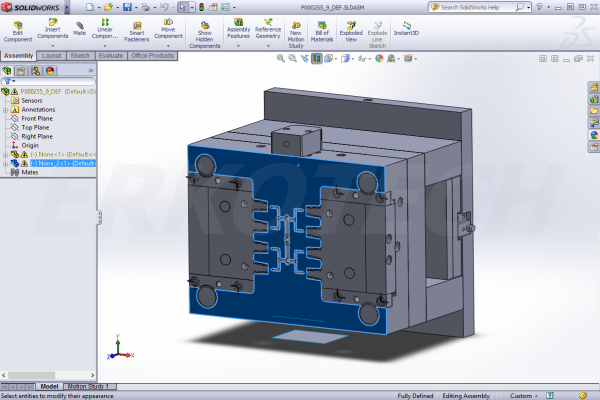Click Show Hidden Components

click(x=205, y=32)
